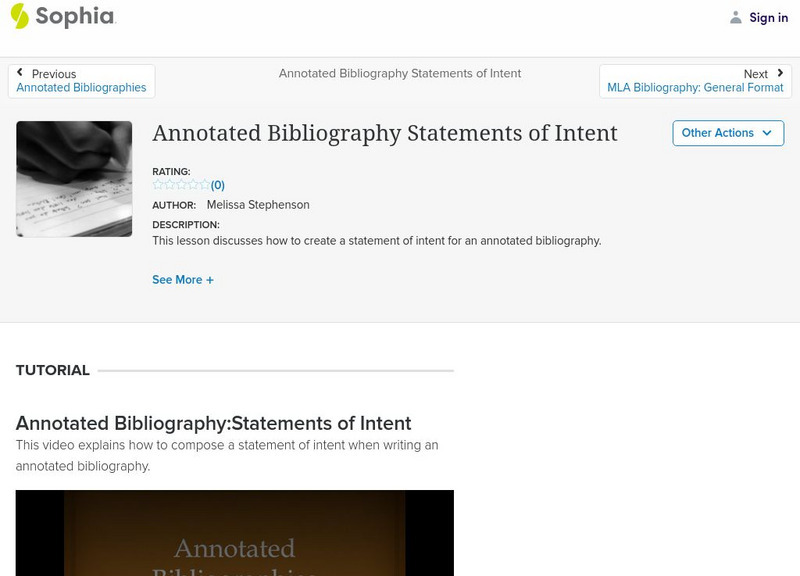The height and width of the screenshot is (576, 800).
Task: Click the Previous left arrow icon
Action: coord(20,73)
